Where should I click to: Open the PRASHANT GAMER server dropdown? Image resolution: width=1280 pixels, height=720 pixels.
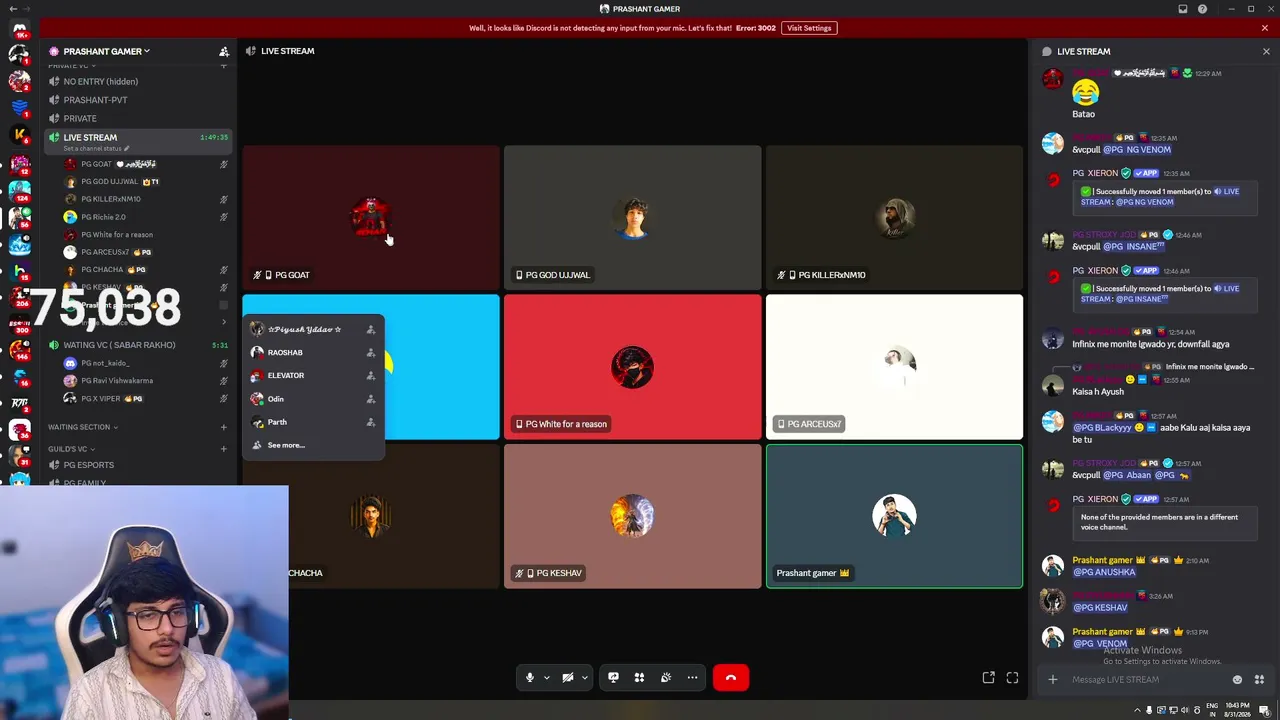click(106, 51)
